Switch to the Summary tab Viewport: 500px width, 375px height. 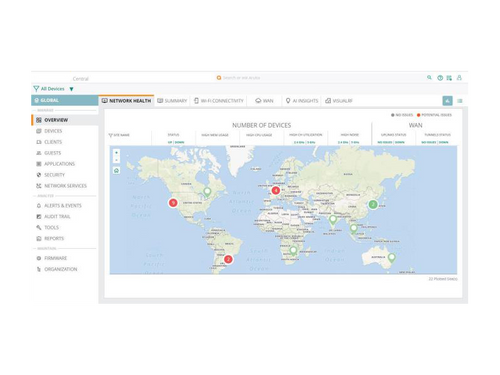[172, 101]
